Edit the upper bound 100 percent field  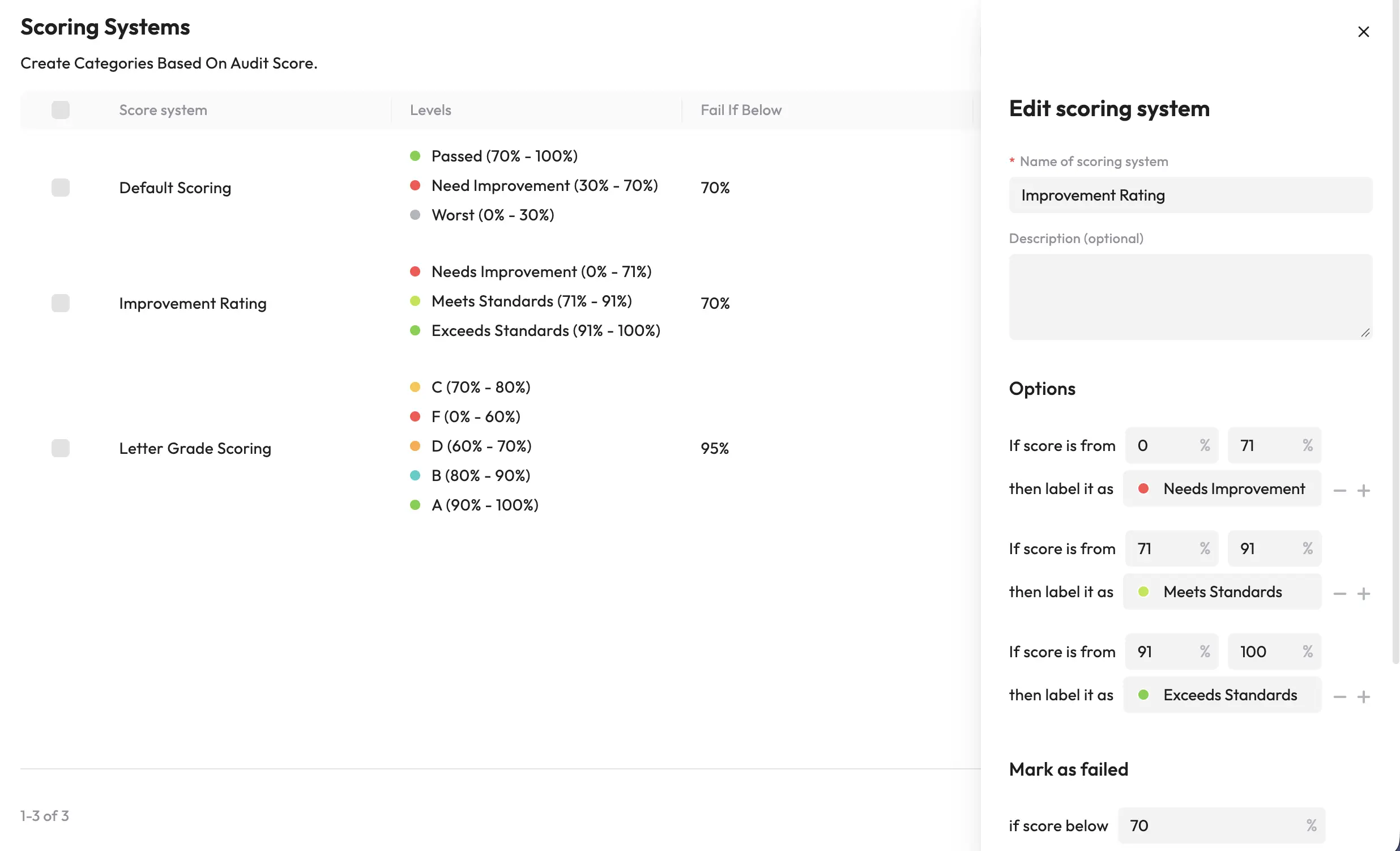tap(1274, 652)
